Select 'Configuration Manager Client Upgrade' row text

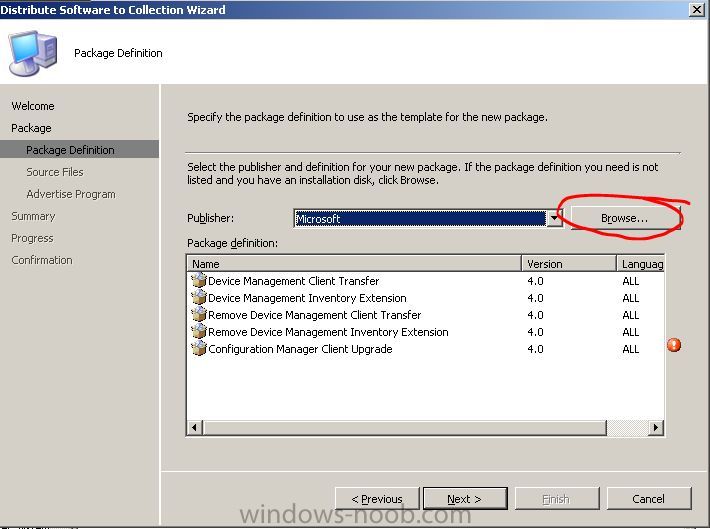tap(300, 349)
